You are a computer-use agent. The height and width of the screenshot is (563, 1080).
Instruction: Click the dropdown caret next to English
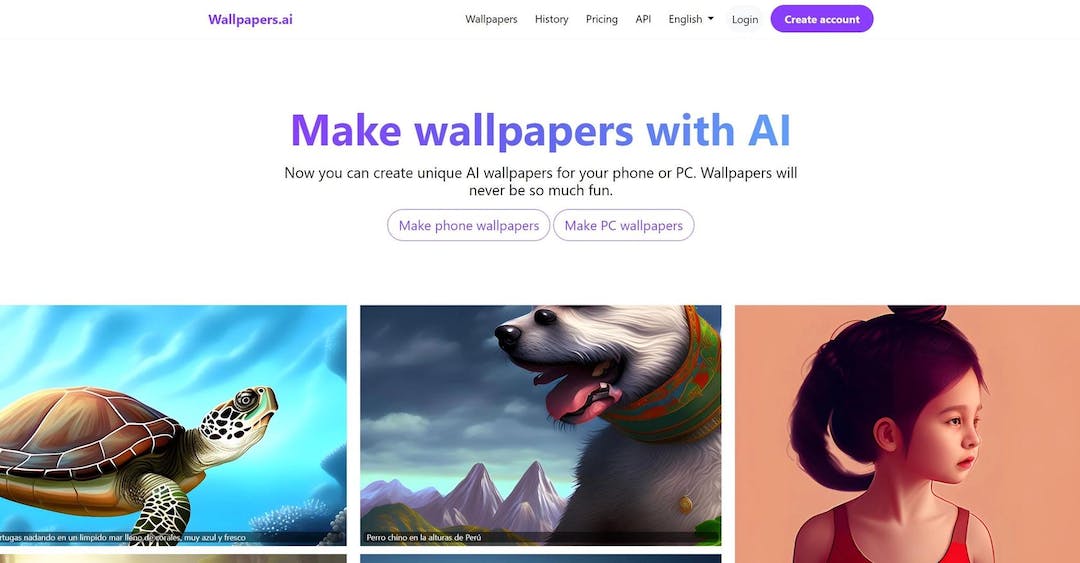(x=711, y=19)
